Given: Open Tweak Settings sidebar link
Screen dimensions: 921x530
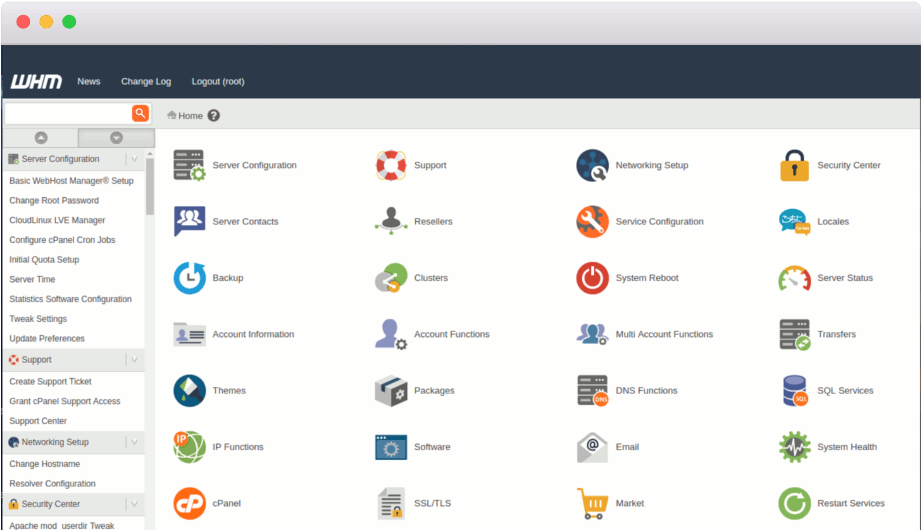Looking at the screenshot, I should (38, 318).
